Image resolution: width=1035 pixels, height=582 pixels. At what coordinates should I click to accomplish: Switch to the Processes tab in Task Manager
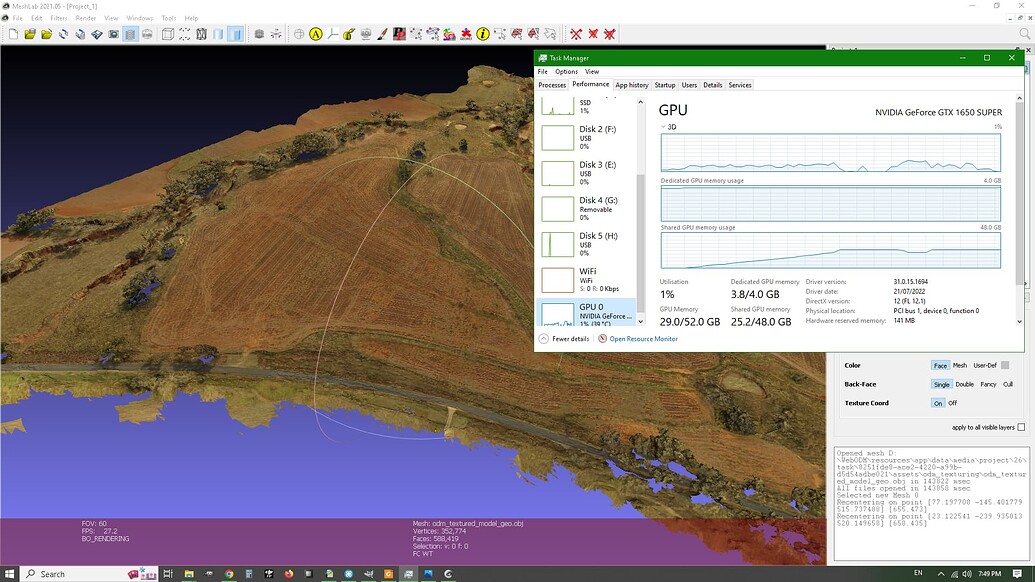click(552, 85)
